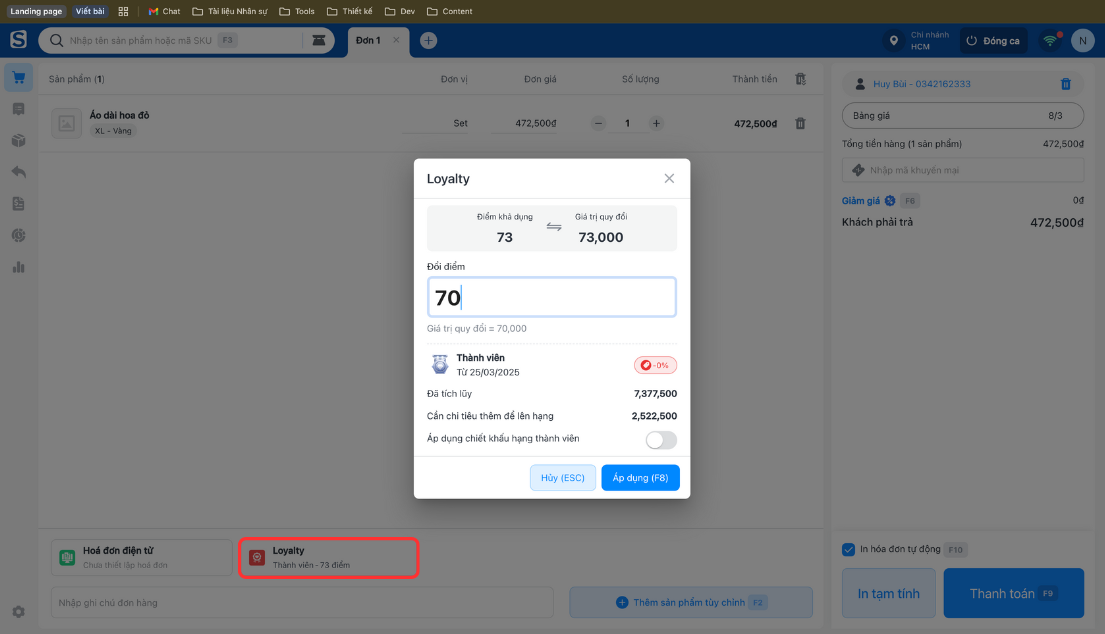Screen dimensions: 1105x634
Task: Click the branch location pin icon
Action: pos(894,40)
